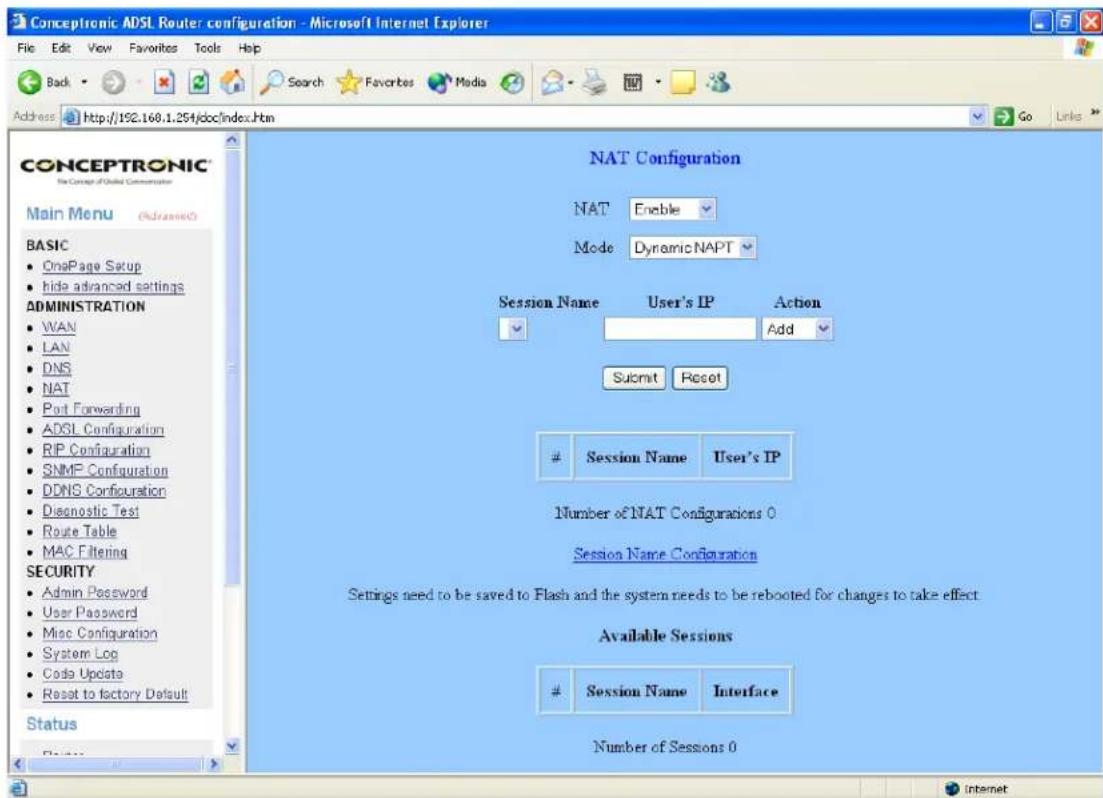Open the System Log link
This screenshot has width=1103, height=798.
point(80,654)
